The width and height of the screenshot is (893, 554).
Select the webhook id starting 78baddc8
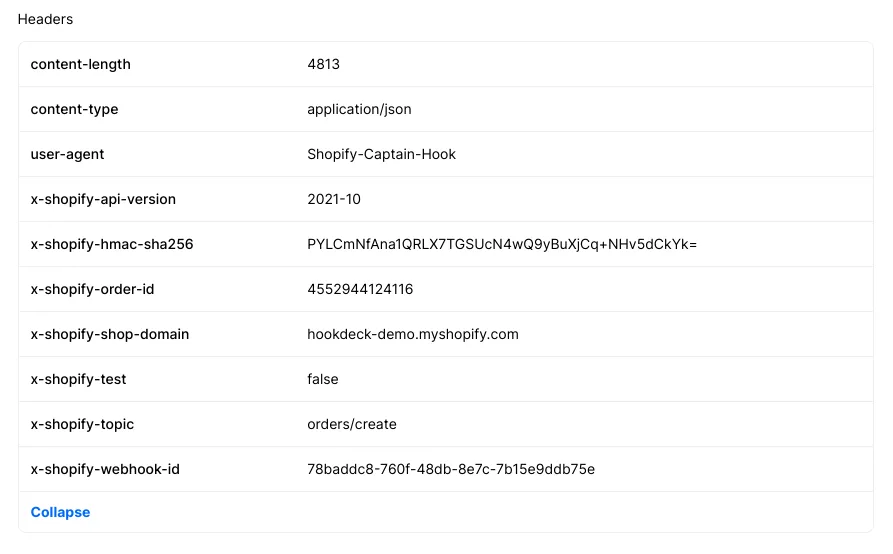(452, 469)
